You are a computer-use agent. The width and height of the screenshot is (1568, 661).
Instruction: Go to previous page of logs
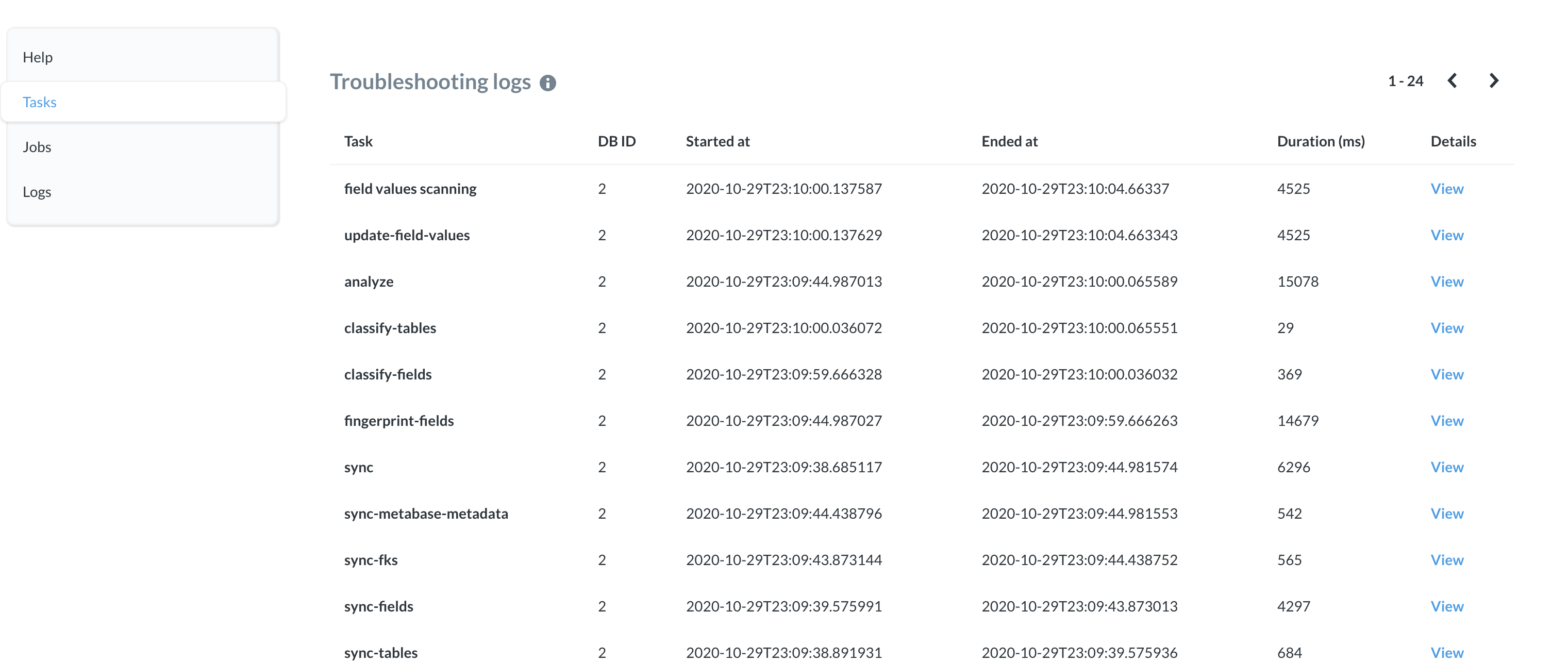[1454, 80]
